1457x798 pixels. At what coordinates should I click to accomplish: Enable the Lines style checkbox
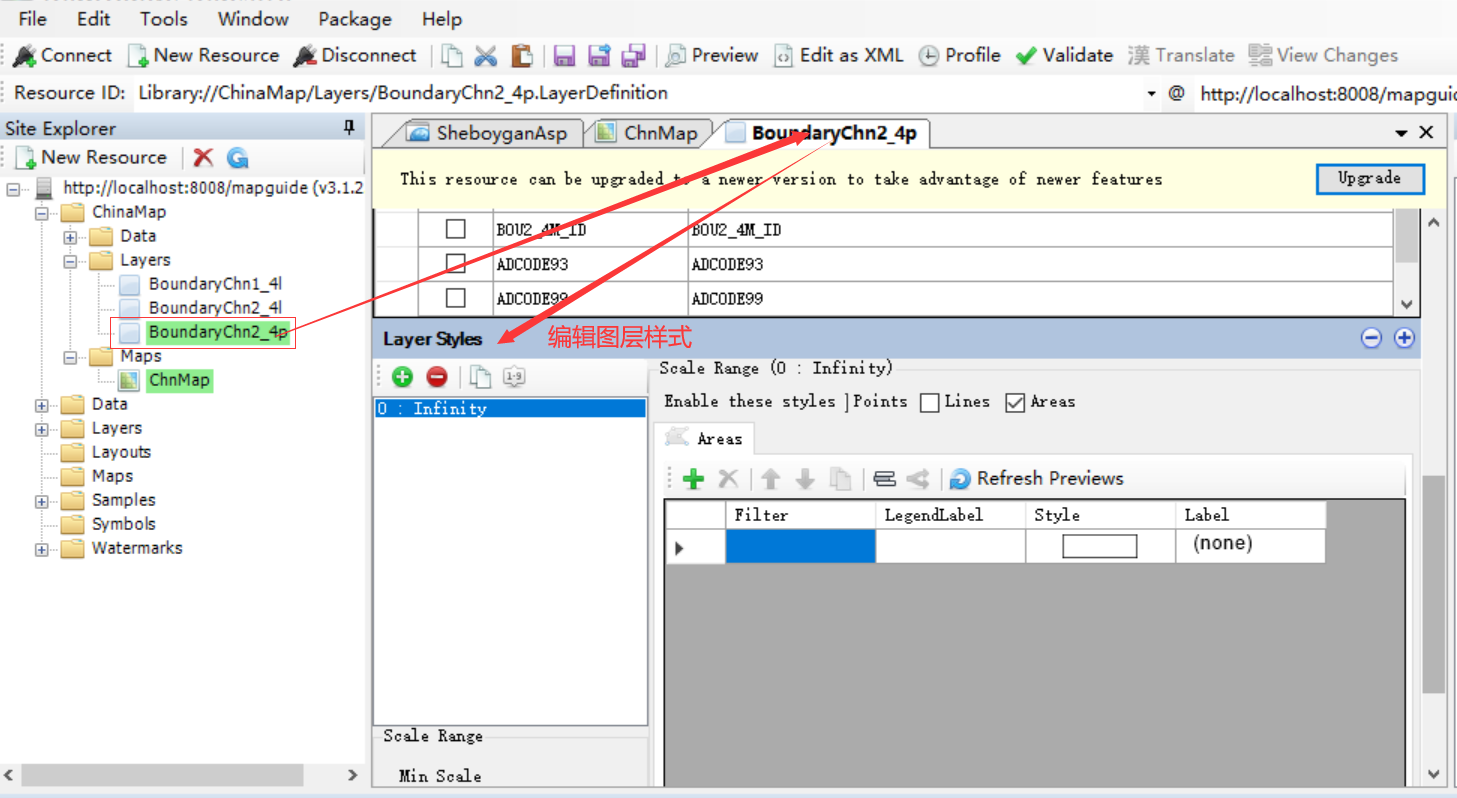point(930,403)
